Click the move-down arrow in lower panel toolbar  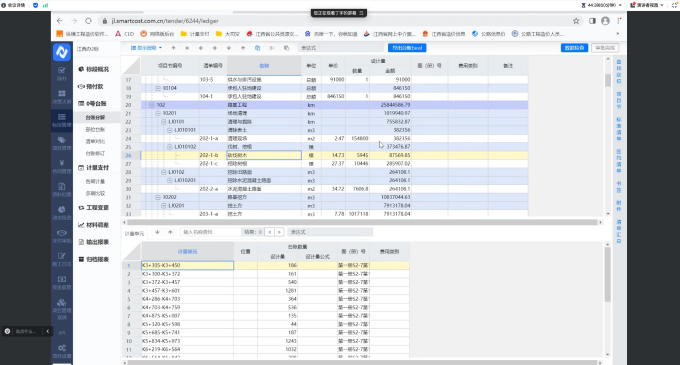coord(157,232)
